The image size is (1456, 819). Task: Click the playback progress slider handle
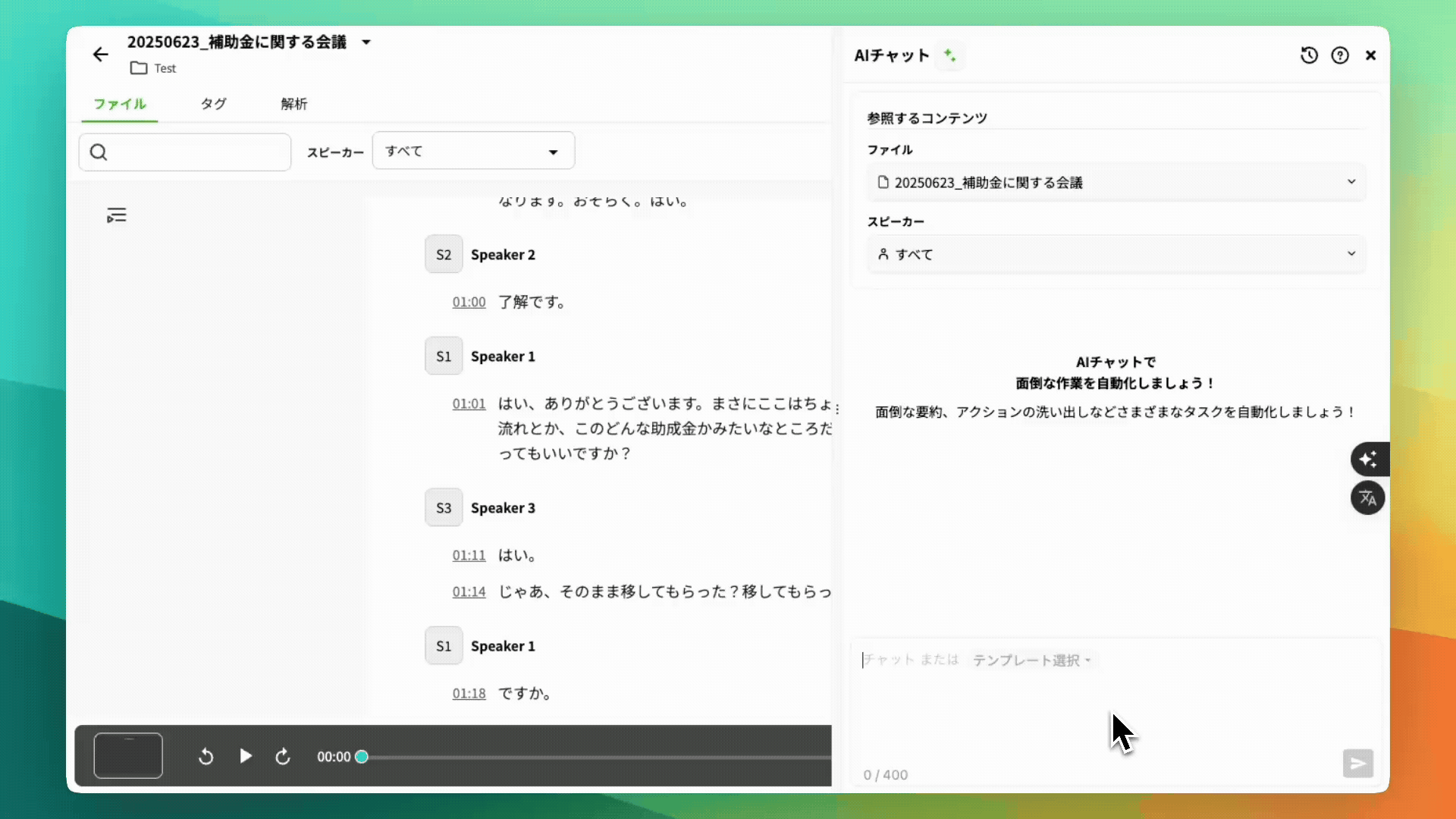pyautogui.click(x=362, y=756)
